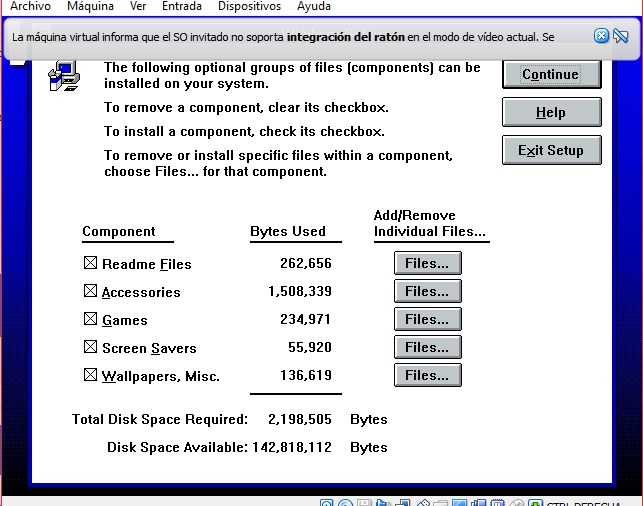643x506 pixels.
Task: Uncheck Screen Savers component
Action: (x=90, y=348)
